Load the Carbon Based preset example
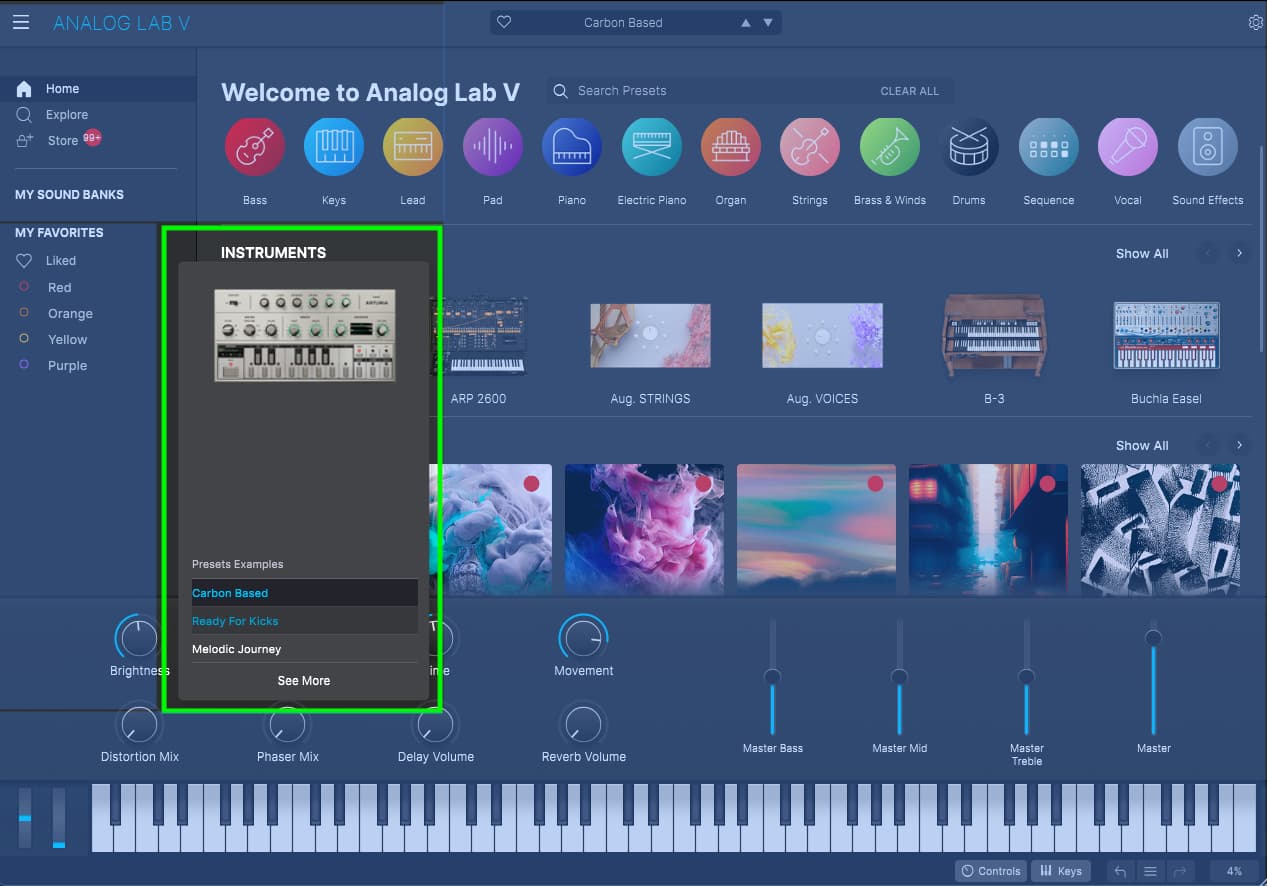This screenshot has height=886, width=1267. 305,593
